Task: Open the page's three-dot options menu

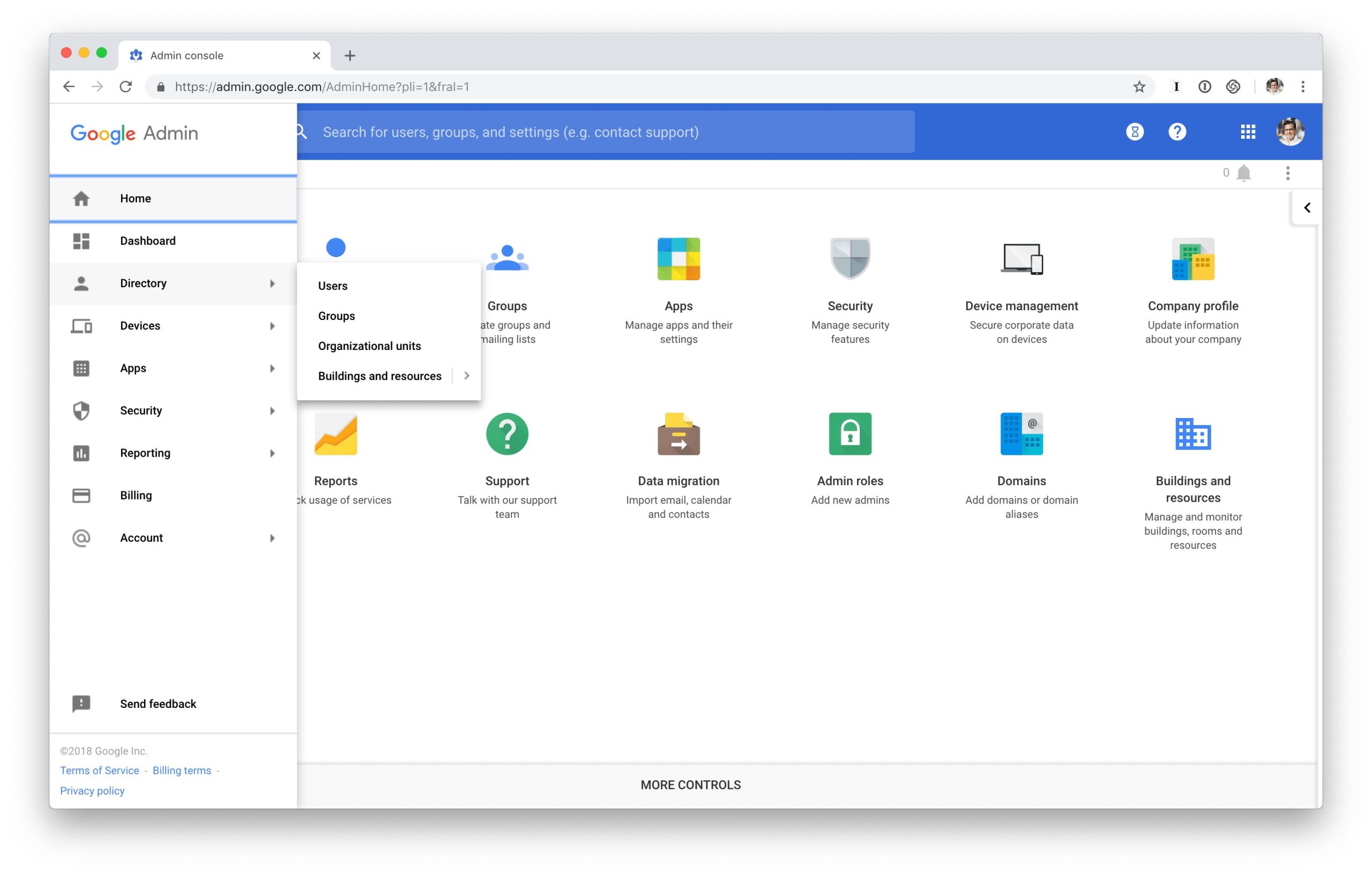Action: tap(1288, 173)
